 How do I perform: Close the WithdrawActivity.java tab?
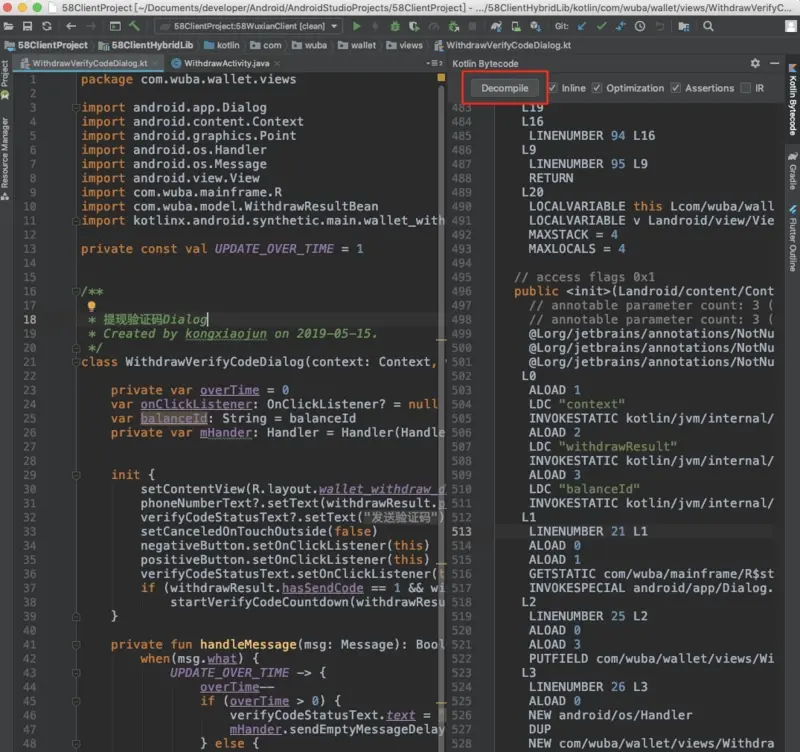point(277,63)
